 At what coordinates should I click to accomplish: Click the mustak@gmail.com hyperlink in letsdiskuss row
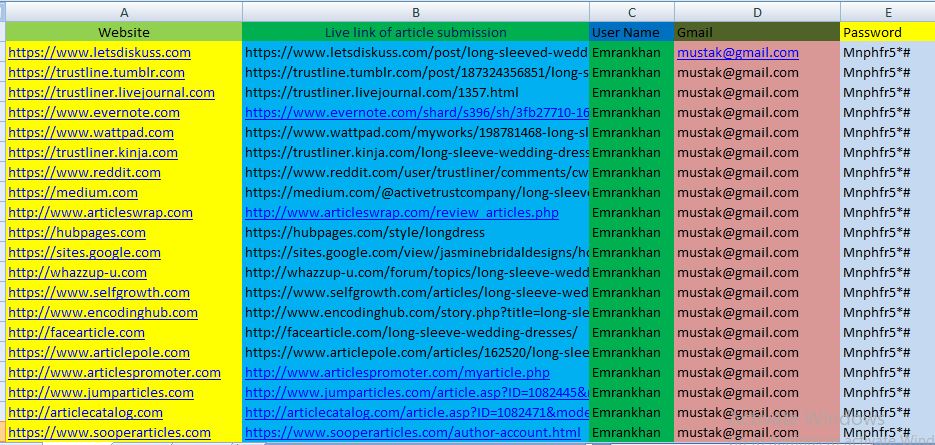(738, 52)
